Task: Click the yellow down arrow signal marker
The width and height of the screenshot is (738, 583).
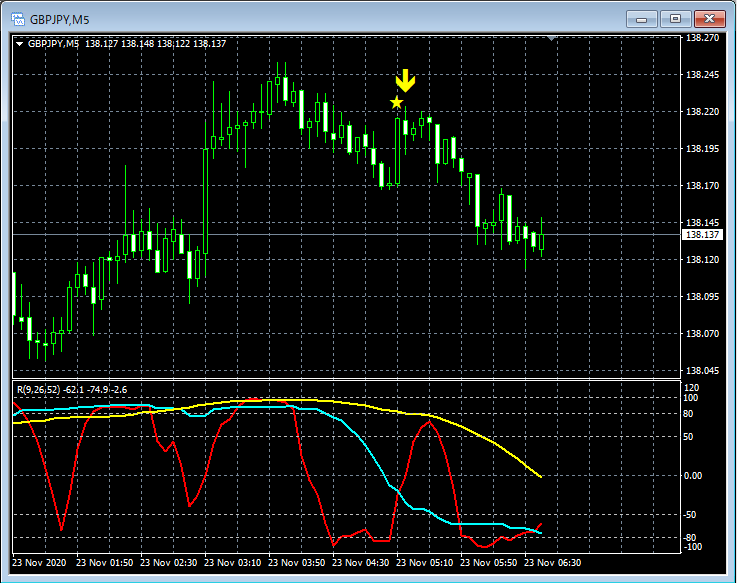Action: click(x=404, y=81)
